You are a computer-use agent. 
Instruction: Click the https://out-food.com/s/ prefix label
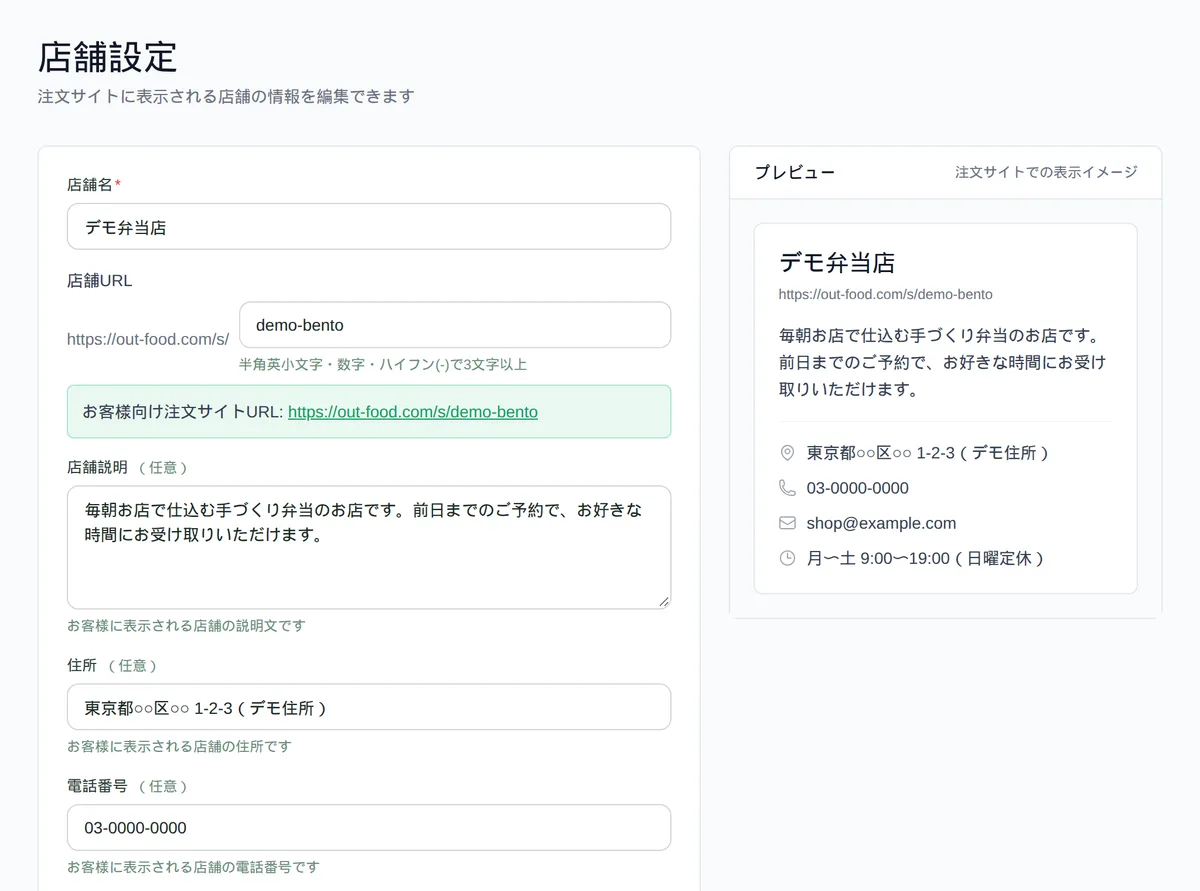coord(148,339)
